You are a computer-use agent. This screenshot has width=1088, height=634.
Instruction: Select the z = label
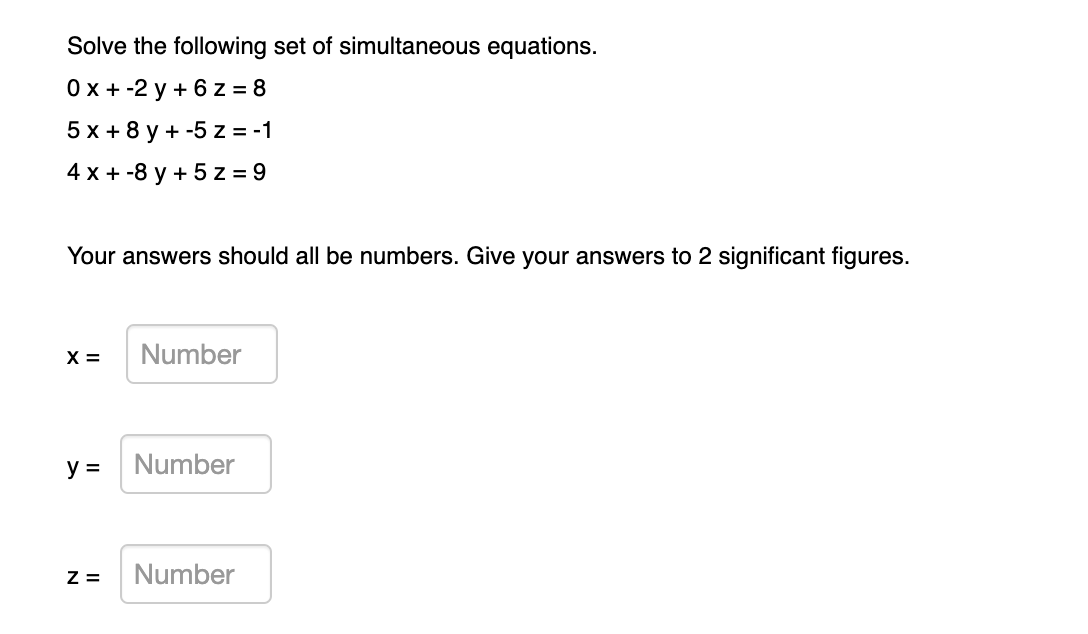pos(84,576)
